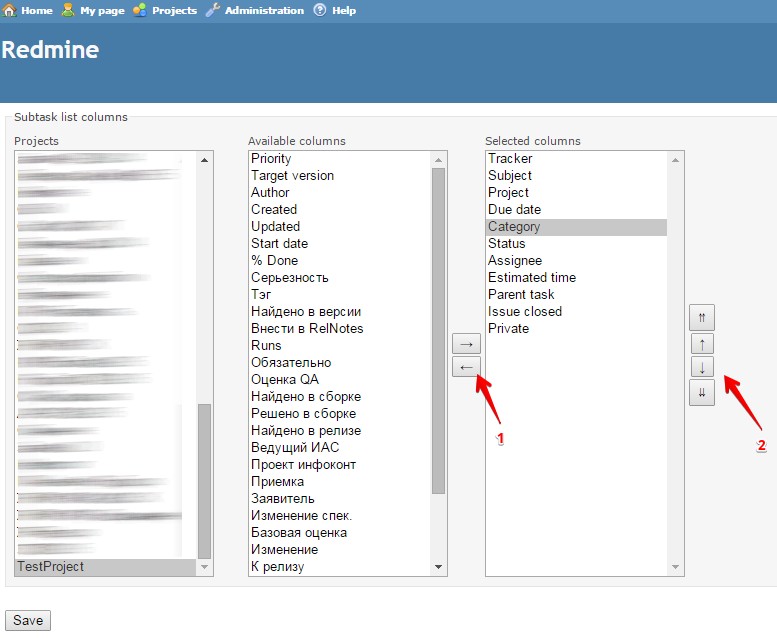Select Приемка in Available columns
This screenshot has width=777, height=638.
(340, 481)
